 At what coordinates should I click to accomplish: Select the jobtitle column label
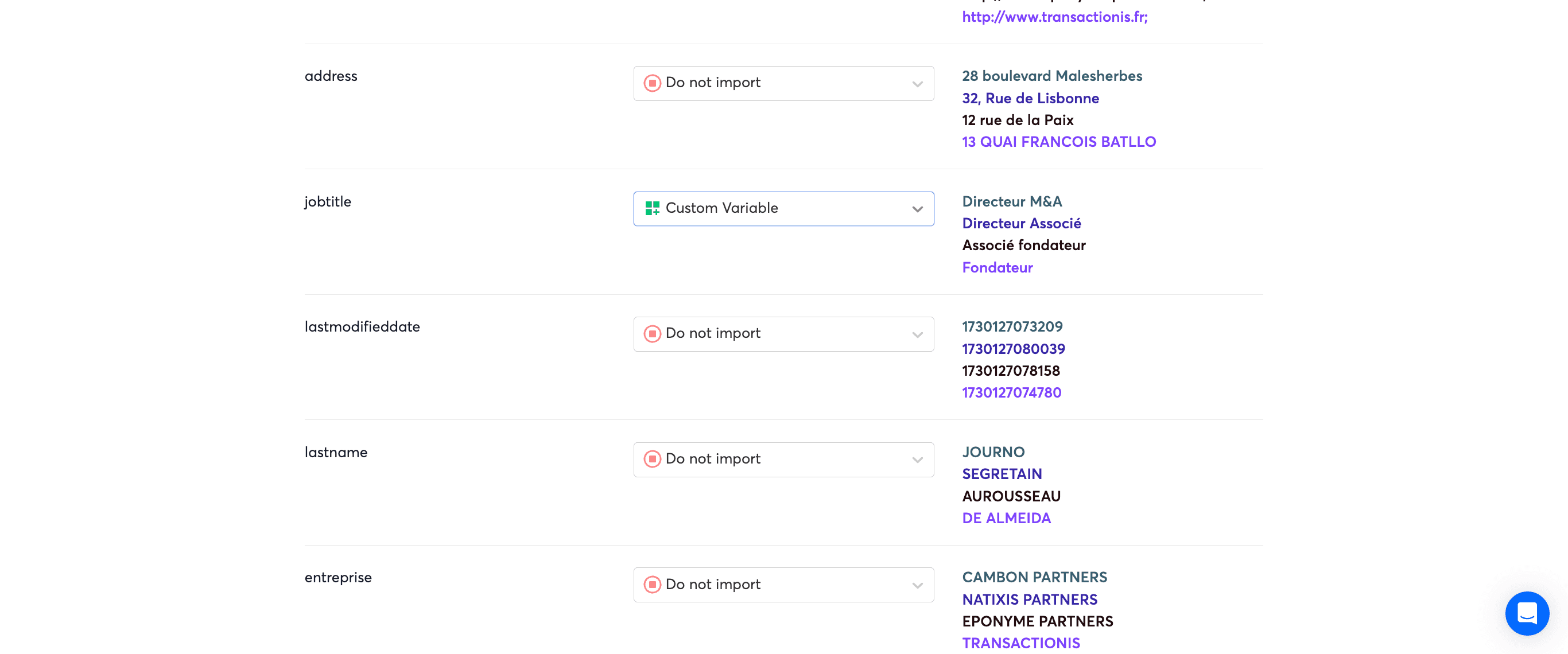328,202
